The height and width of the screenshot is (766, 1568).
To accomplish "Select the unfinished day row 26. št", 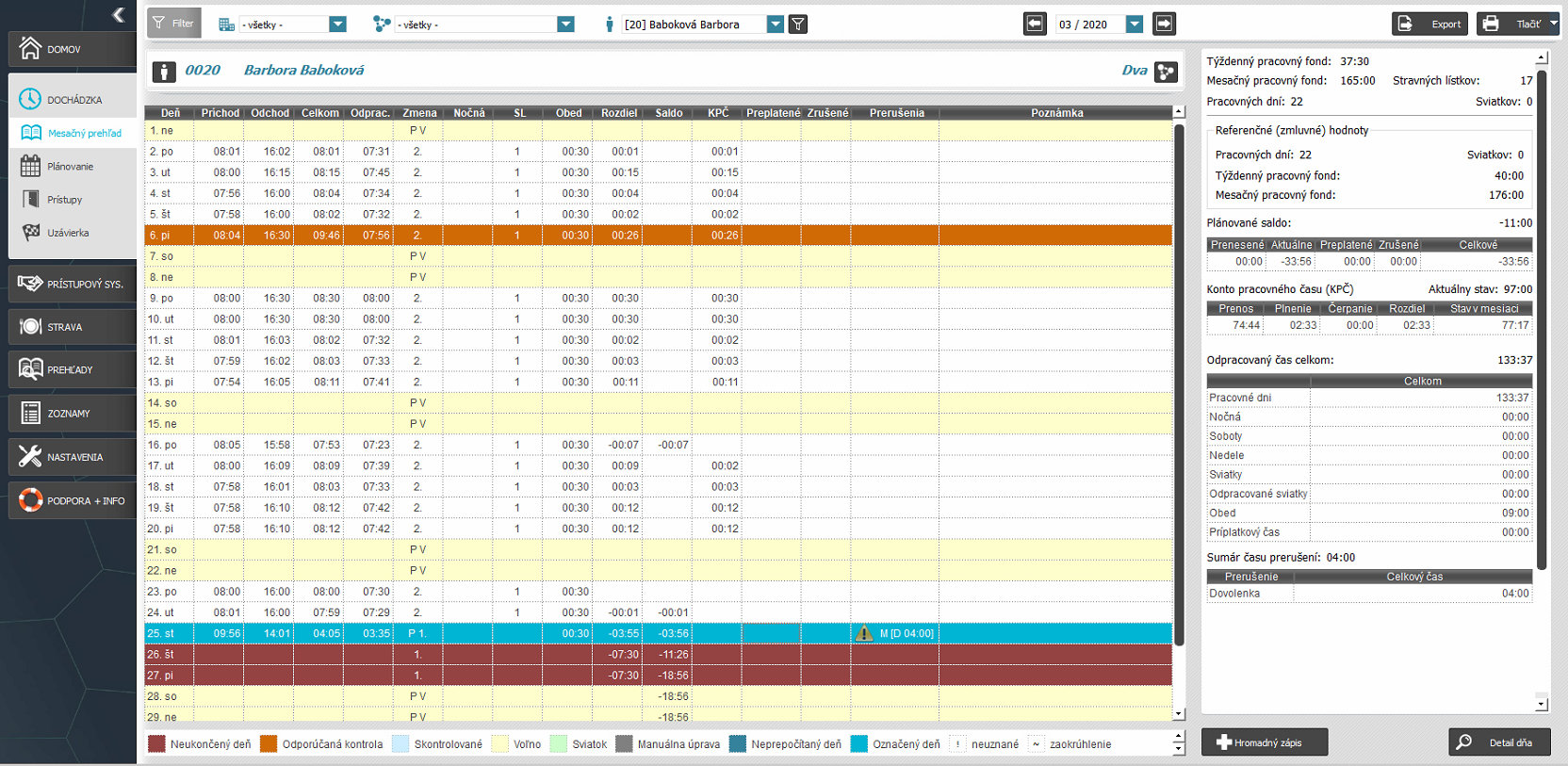I will pos(658,654).
